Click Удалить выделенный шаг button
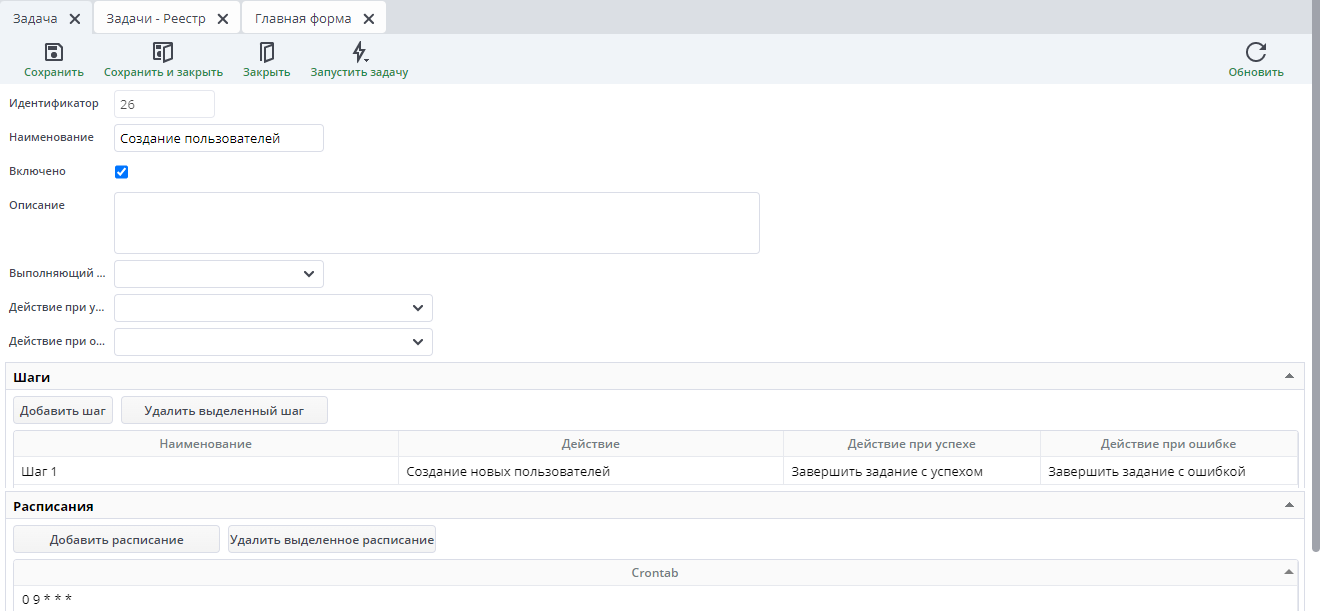This screenshot has width=1320, height=611. (x=224, y=410)
